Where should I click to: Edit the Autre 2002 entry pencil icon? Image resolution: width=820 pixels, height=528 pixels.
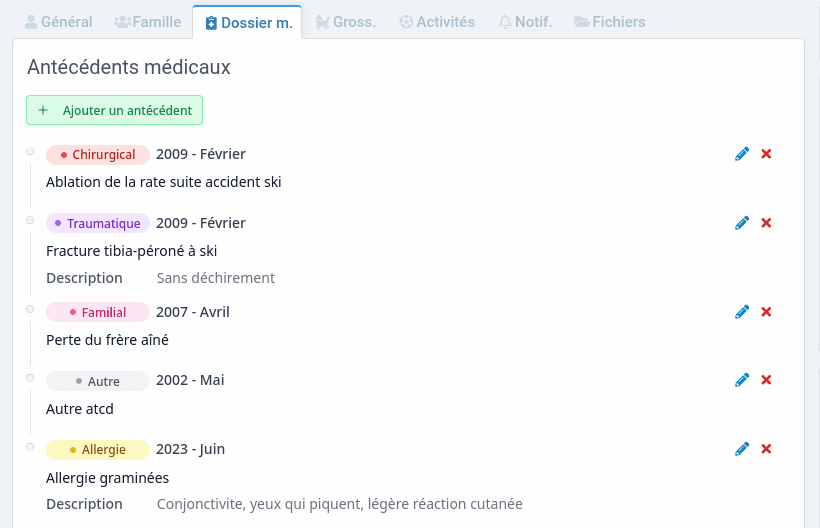(742, 380)
